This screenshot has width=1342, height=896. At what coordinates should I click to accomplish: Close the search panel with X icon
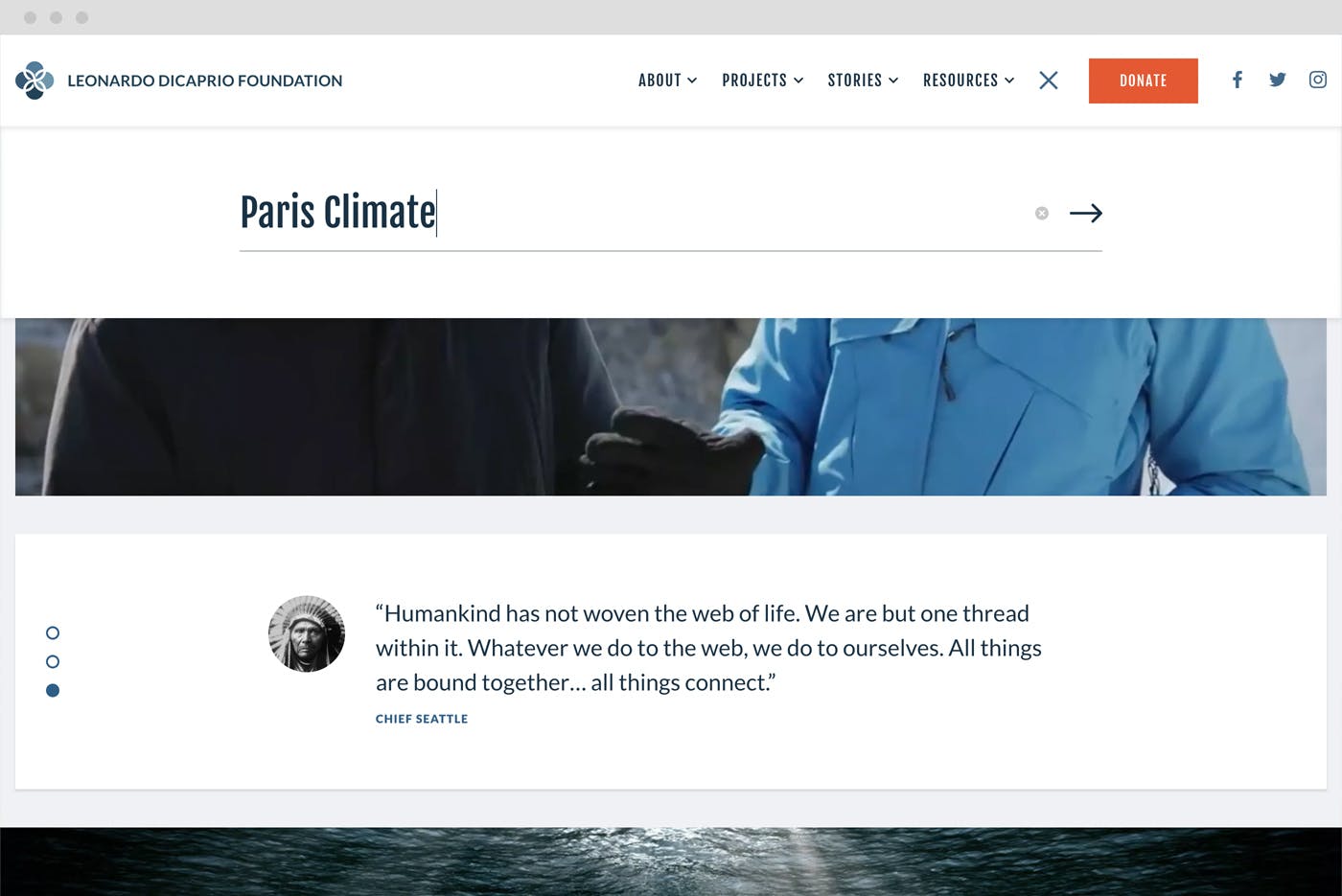point(1049,80)
